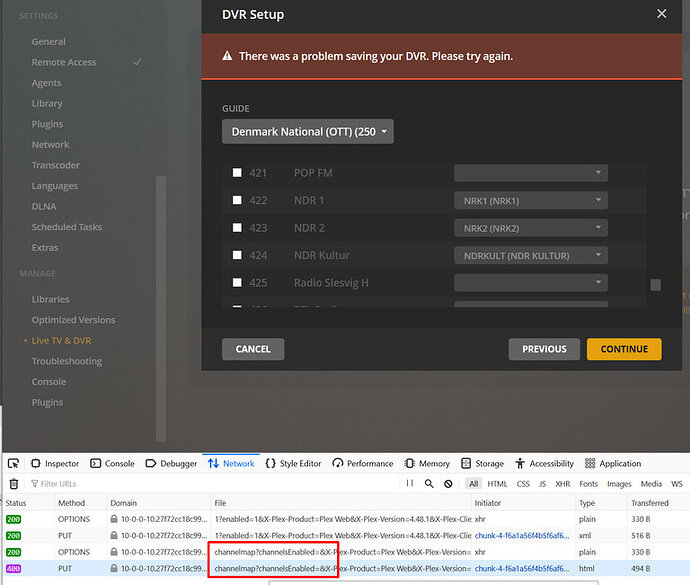Select the Network tab
This screenshot has height=585, width=690.
click(x=231, y=464)
